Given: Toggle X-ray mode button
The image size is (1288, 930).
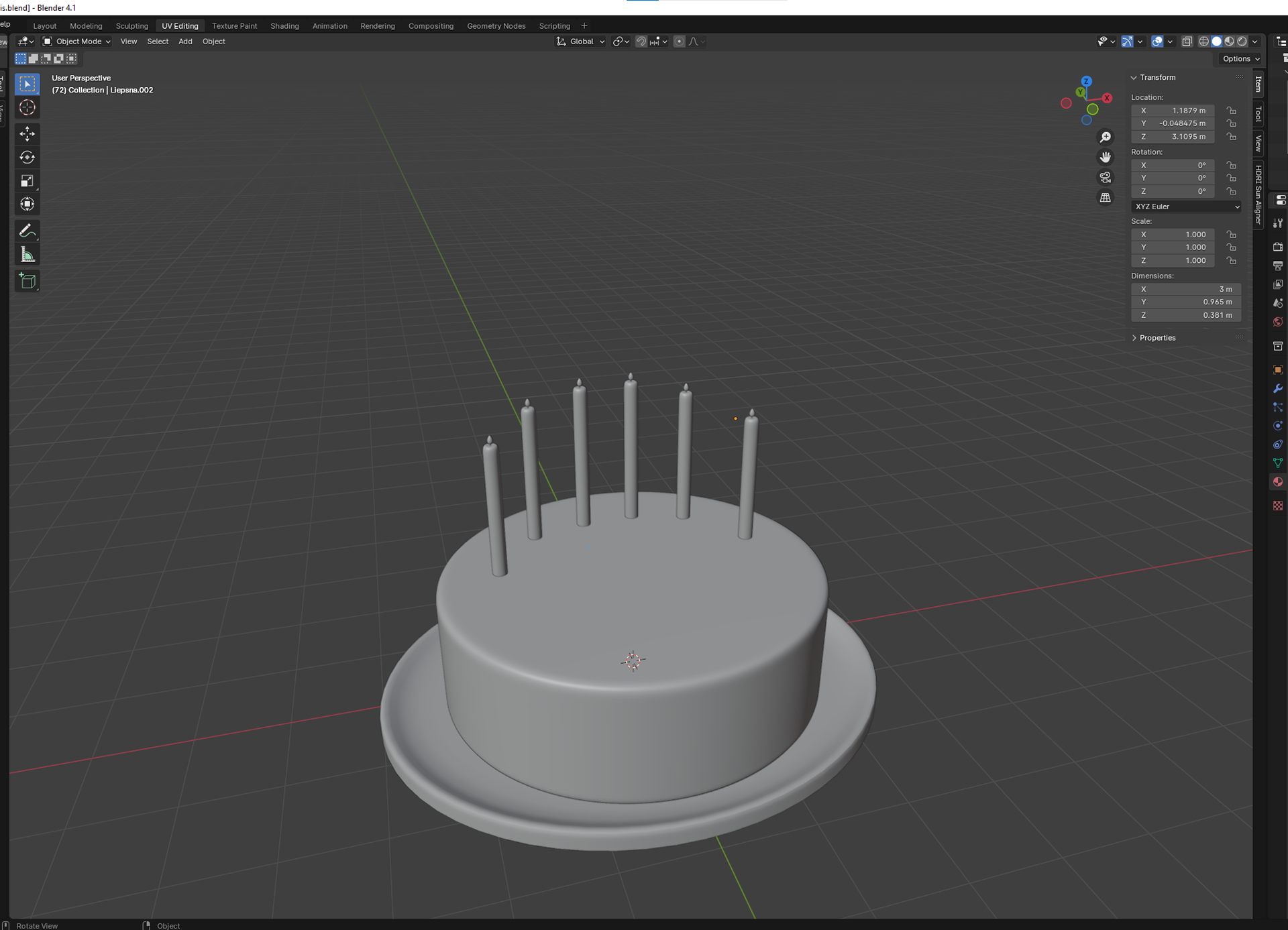Looking at the screenshot, I should pyautogui.click(x=1187, y=42).
